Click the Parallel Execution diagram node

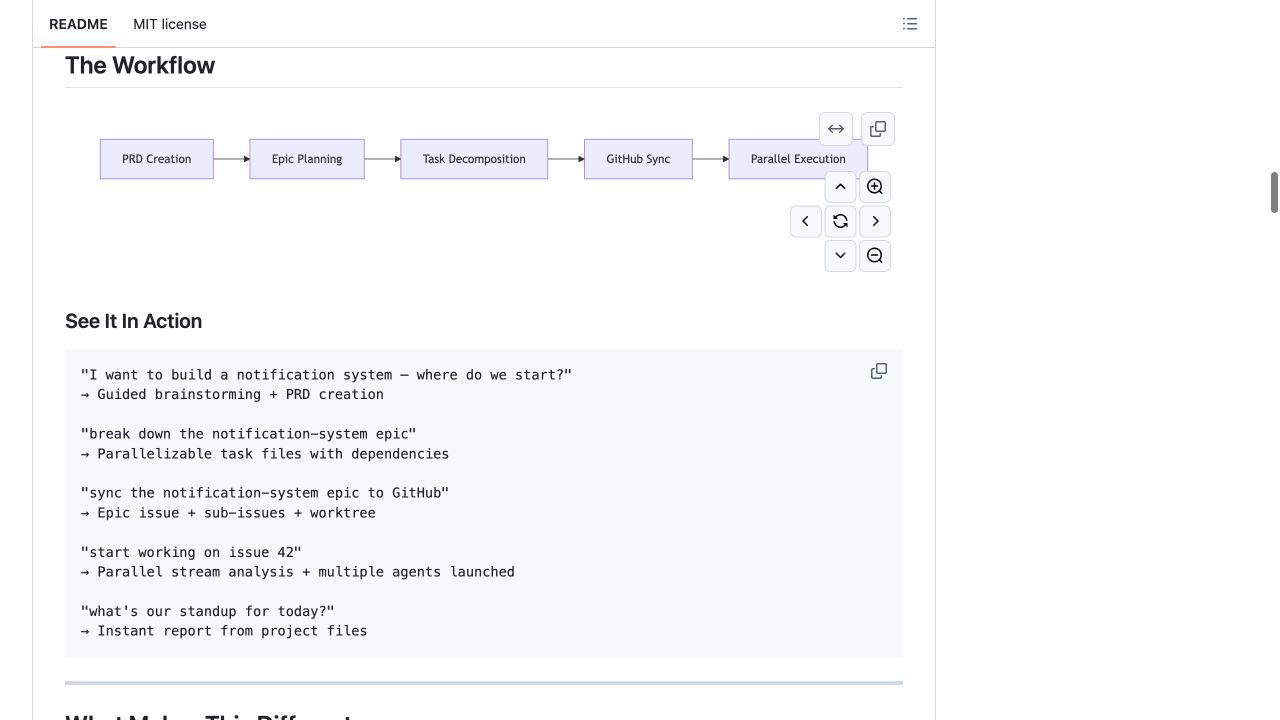[x=798, y=159]
